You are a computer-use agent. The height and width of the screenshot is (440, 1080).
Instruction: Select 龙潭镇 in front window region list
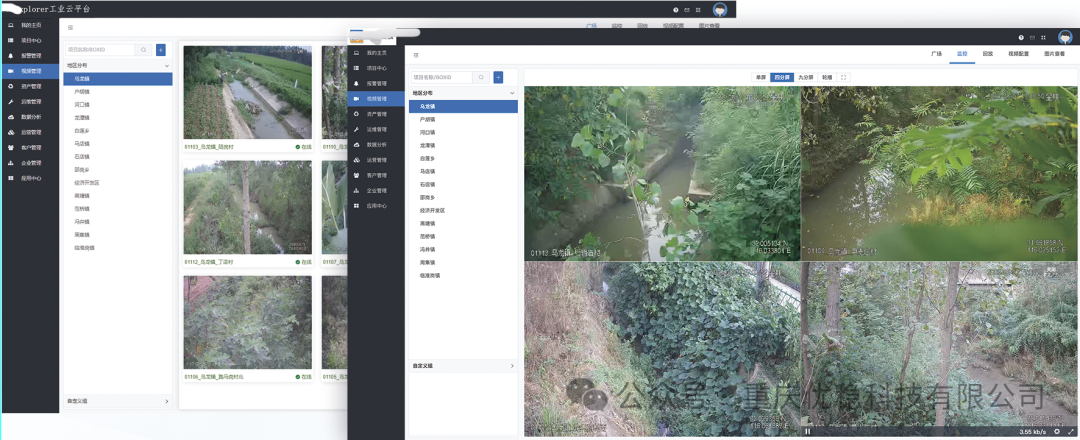[x=428, y=145]
